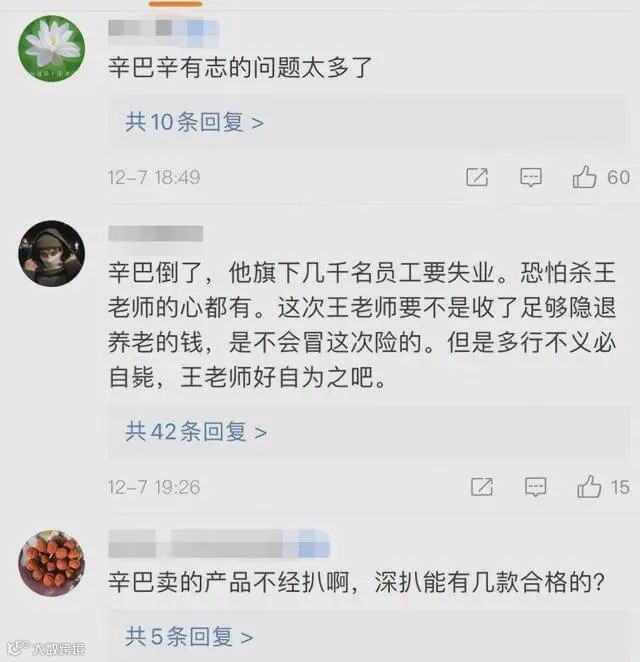Open blurred username above 辛巴卖的产品 comment
Image resolution: width=640 pixels, height=662 pixels.
pos(219,544)
